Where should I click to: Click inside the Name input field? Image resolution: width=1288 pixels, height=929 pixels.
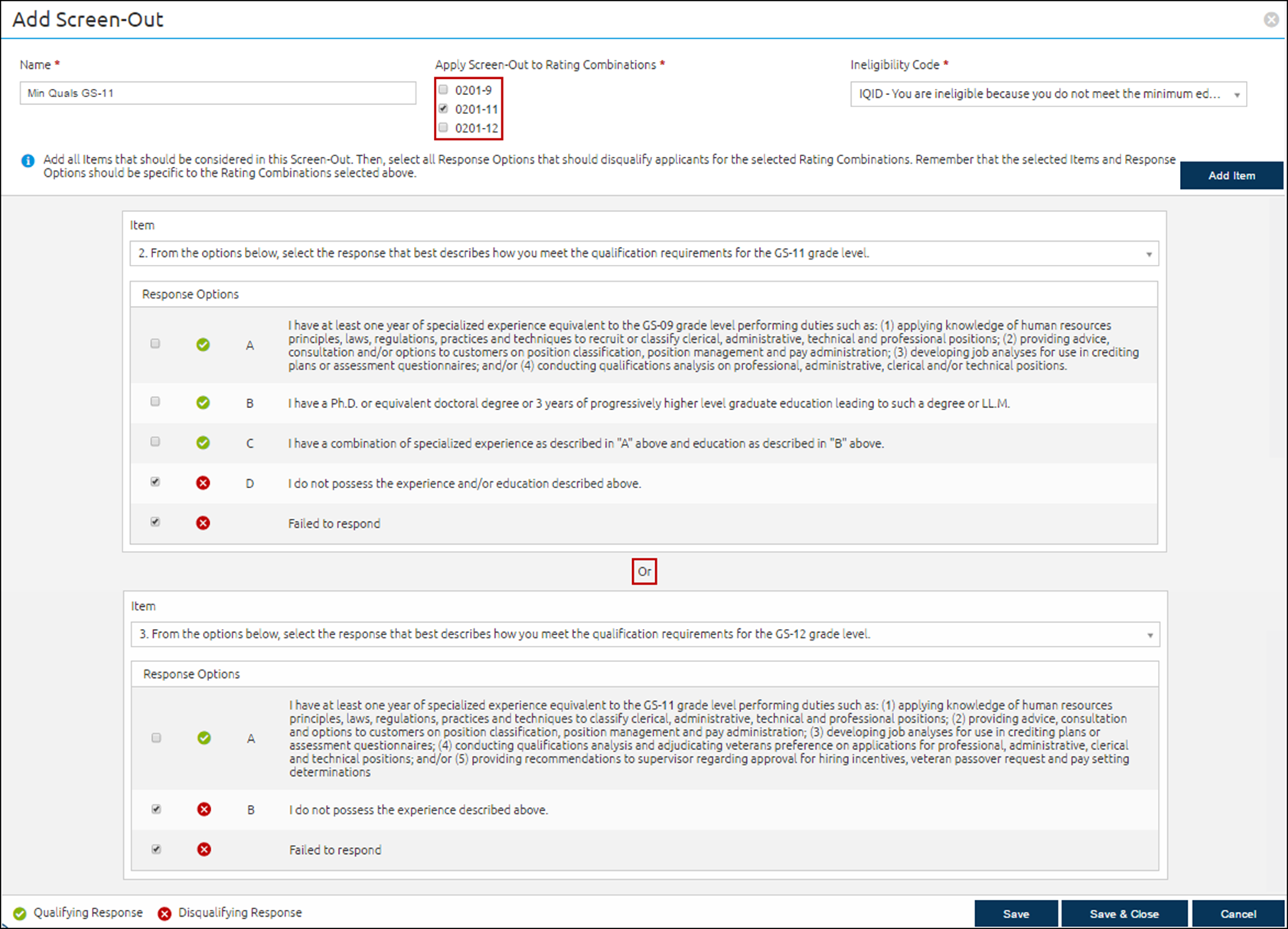(217, 93)
